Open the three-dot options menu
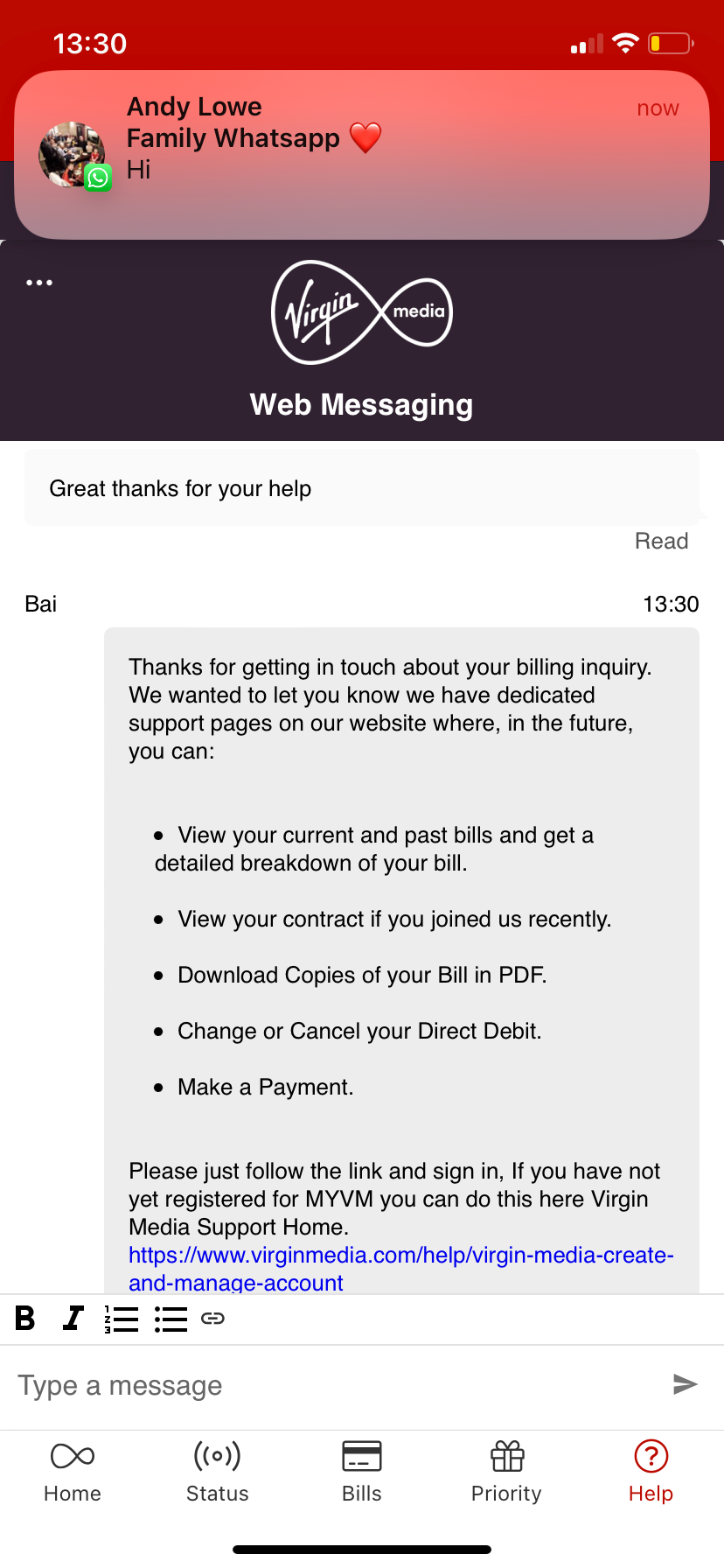The image size is (724, 1568). [x=39, y=283]
